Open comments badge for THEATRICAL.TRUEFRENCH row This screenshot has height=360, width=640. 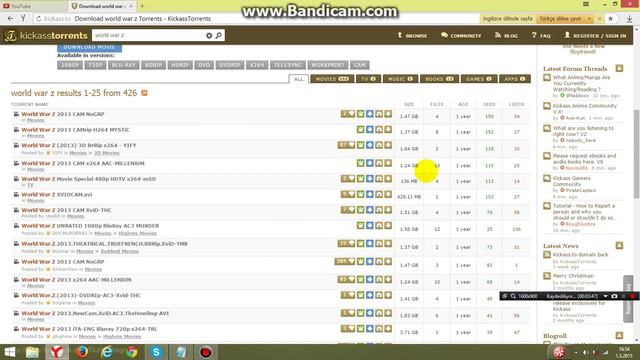pyautogui.click(x=346, y=243)
